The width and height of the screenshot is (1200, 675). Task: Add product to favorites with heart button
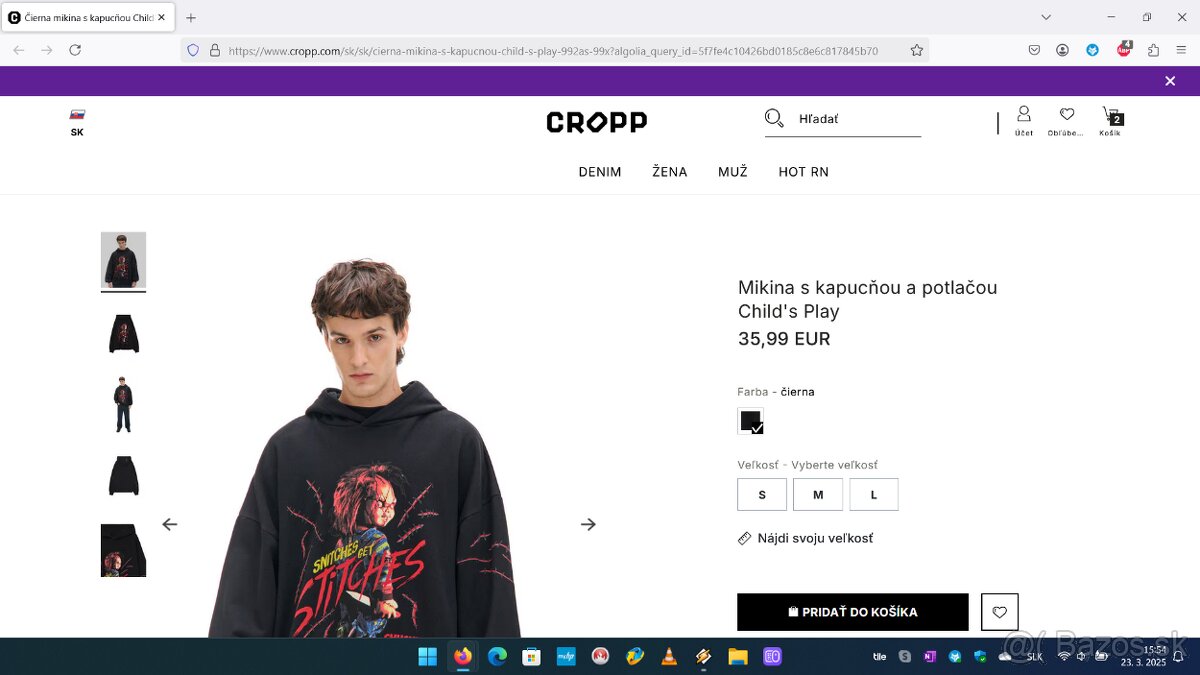[999, 612]
